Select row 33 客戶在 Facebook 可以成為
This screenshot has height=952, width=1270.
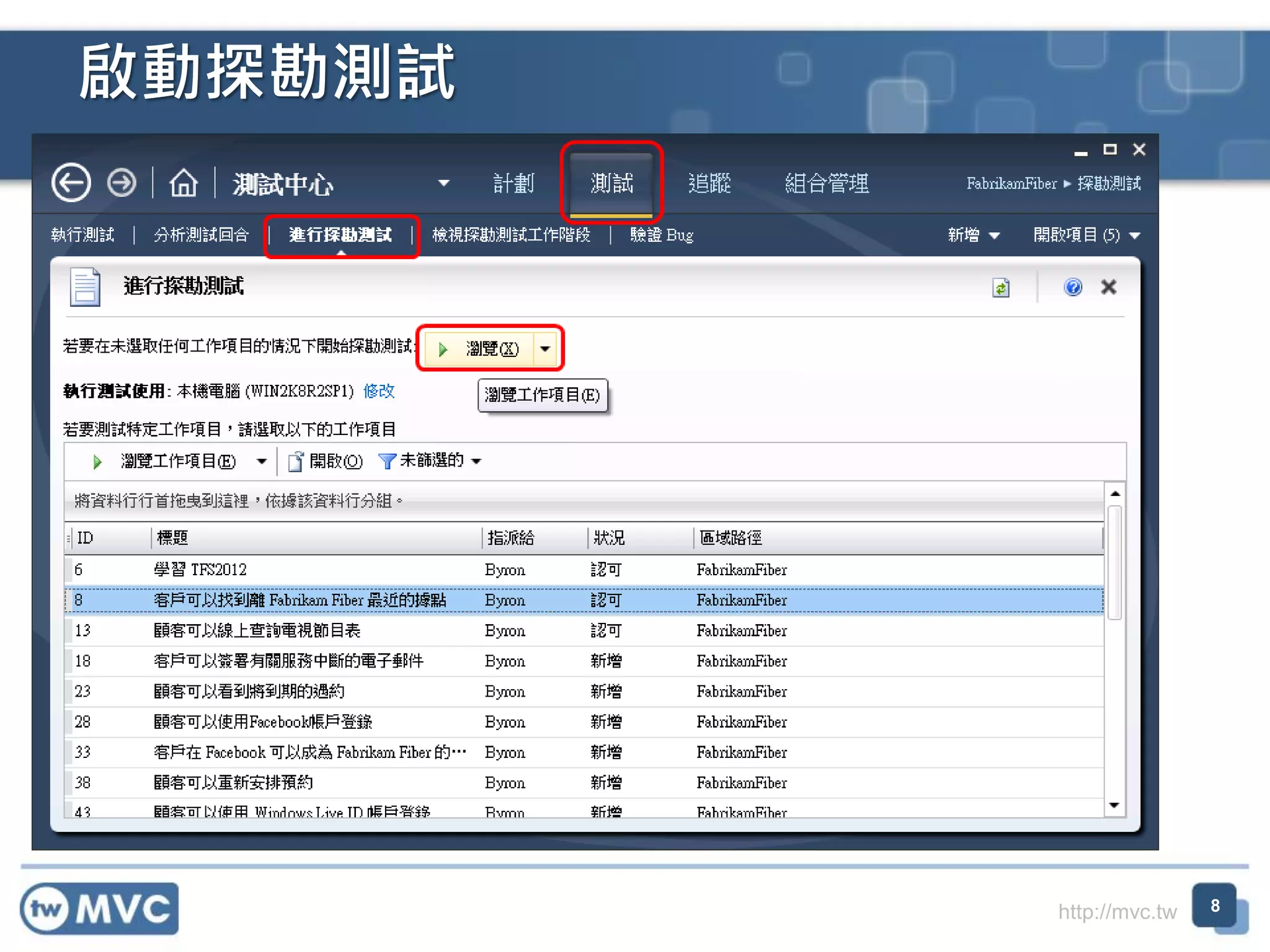(x=584, y=752)
